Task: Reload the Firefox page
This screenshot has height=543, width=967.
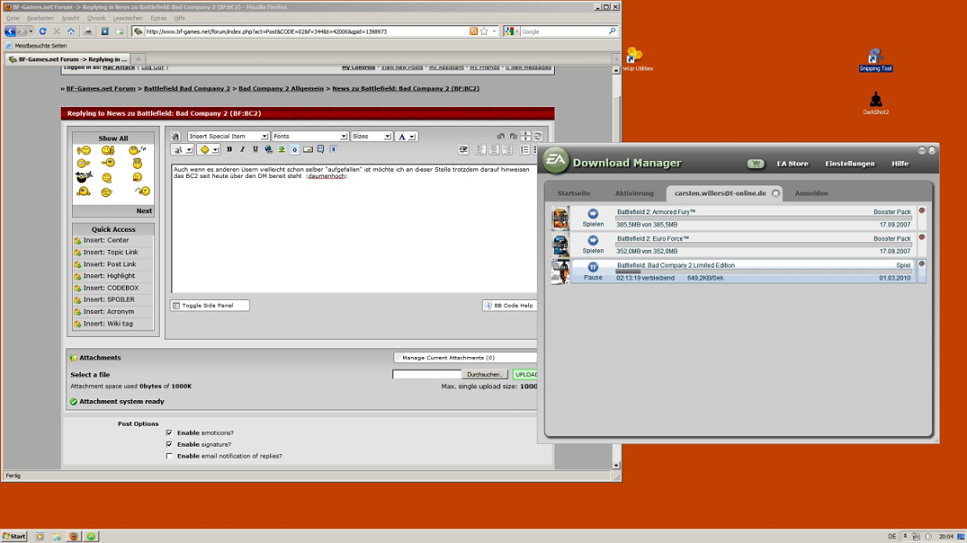Action: (43, 31)
